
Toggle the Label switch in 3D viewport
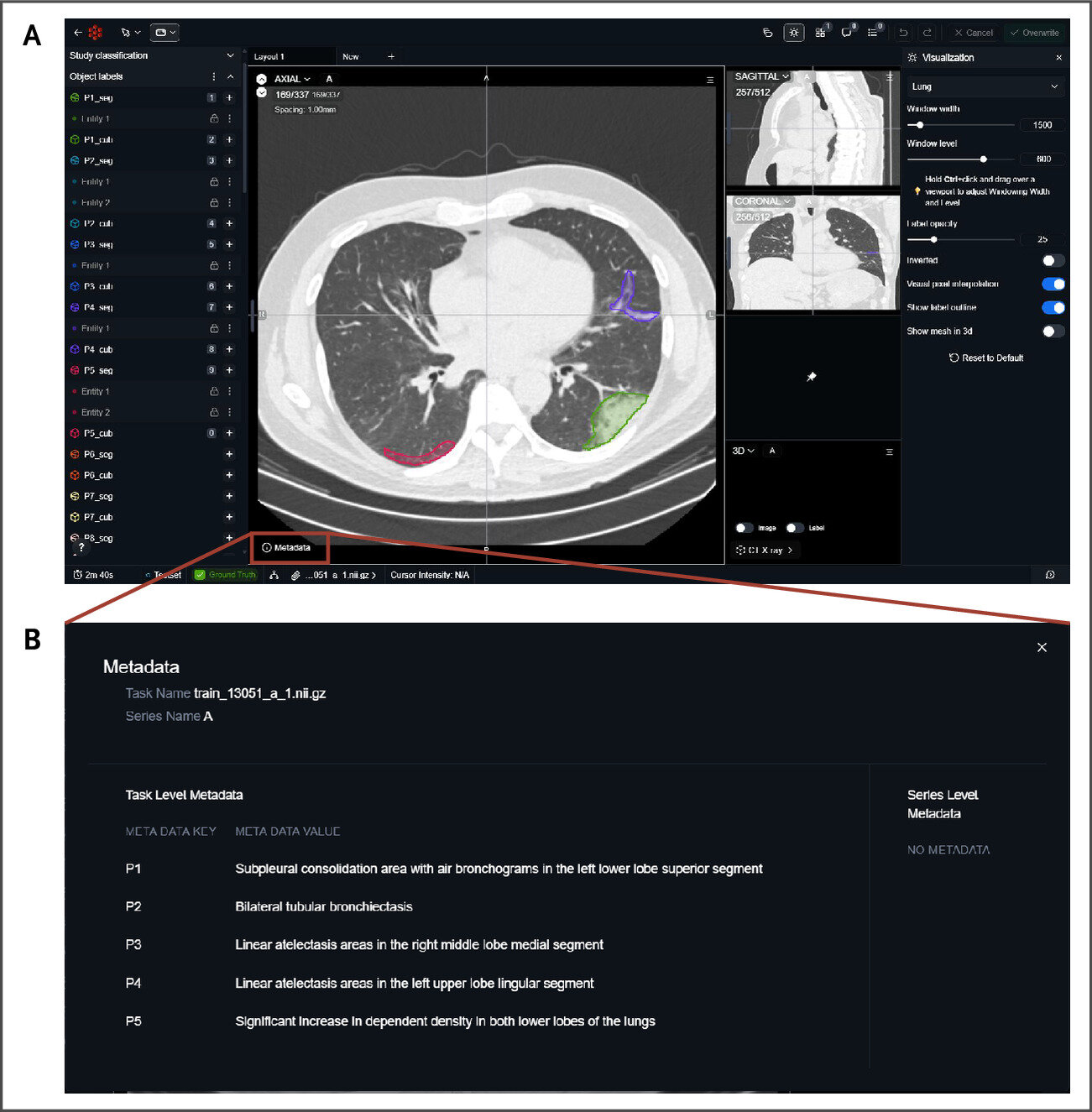coord(795,528)
